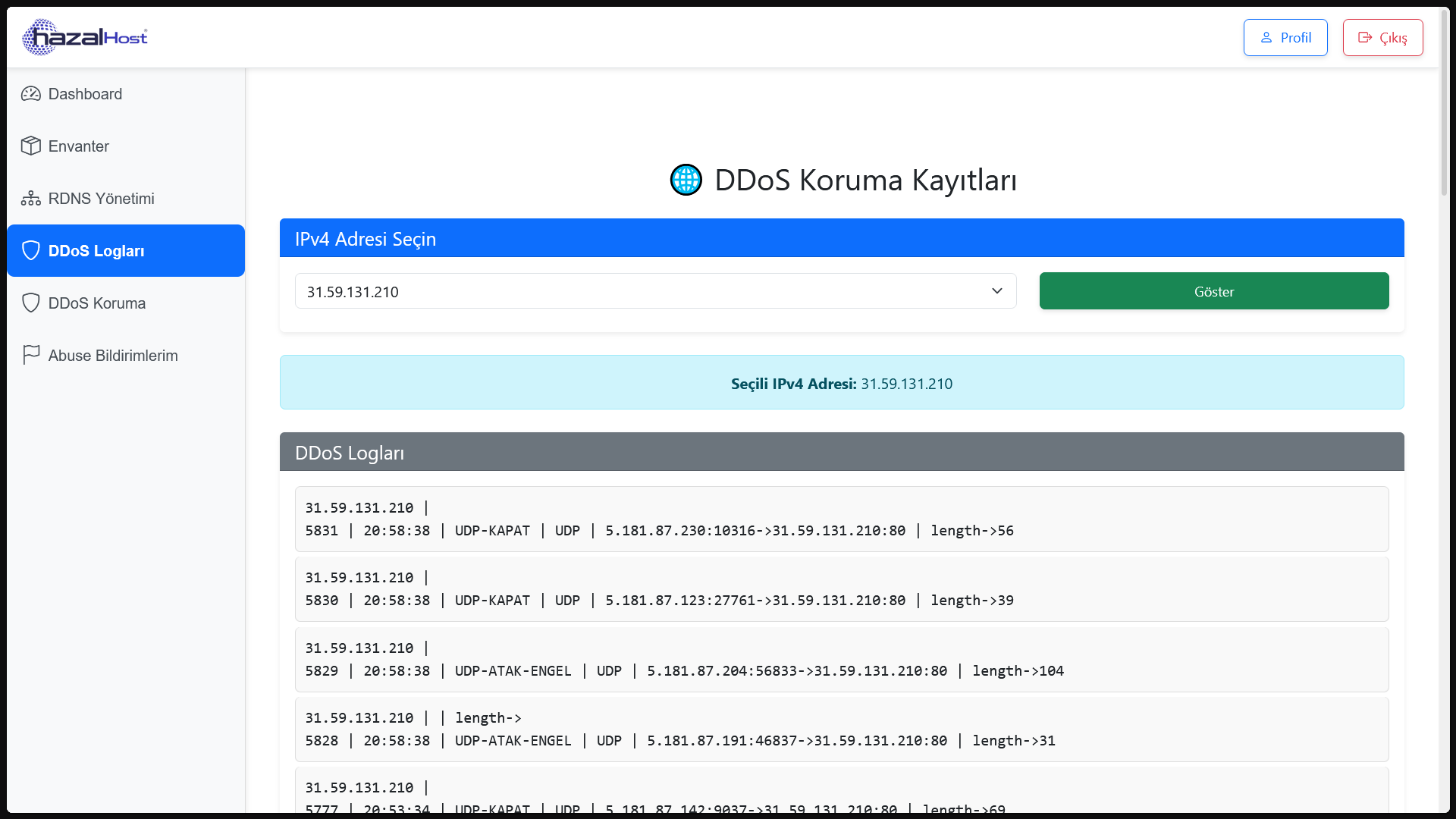The image size is (1456, 819).
Task: Click source address 5.181.87.230:10316
Action: (680, 531)
